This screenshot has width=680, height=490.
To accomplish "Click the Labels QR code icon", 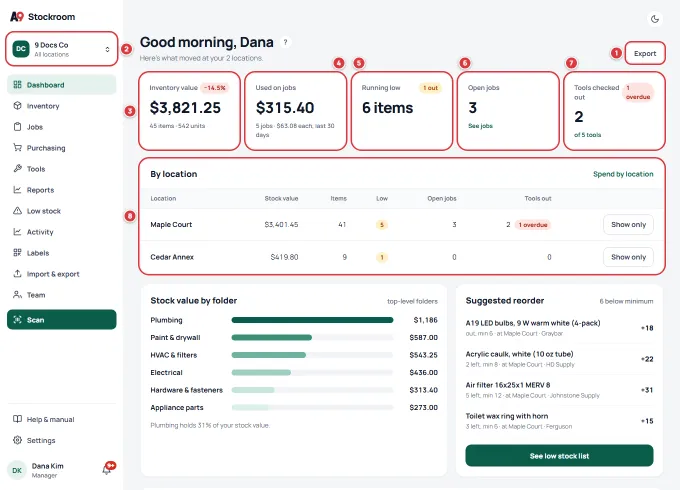I will [17, 253].
